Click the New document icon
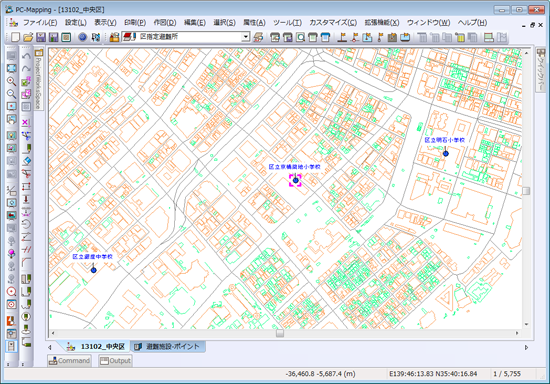The image size is (550, 384). point(15,37)
